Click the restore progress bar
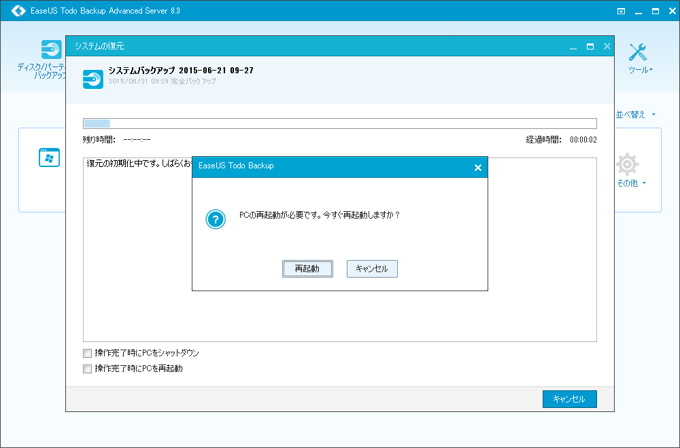The image size is (680, 448). click(340, 124)
